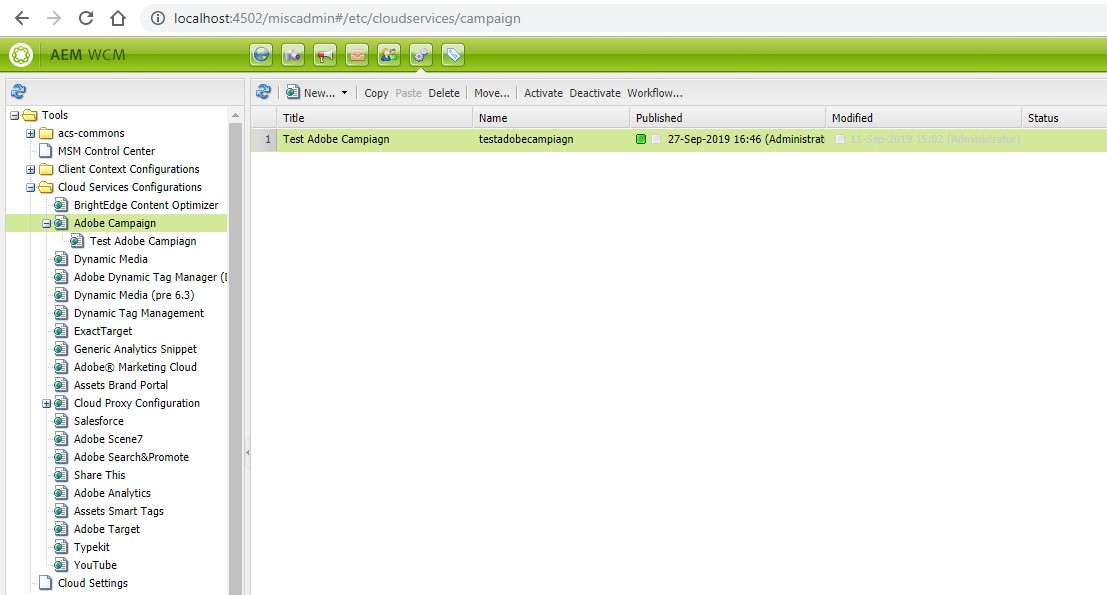
Task: Sort by Modified column header
Action: (923, 118)
